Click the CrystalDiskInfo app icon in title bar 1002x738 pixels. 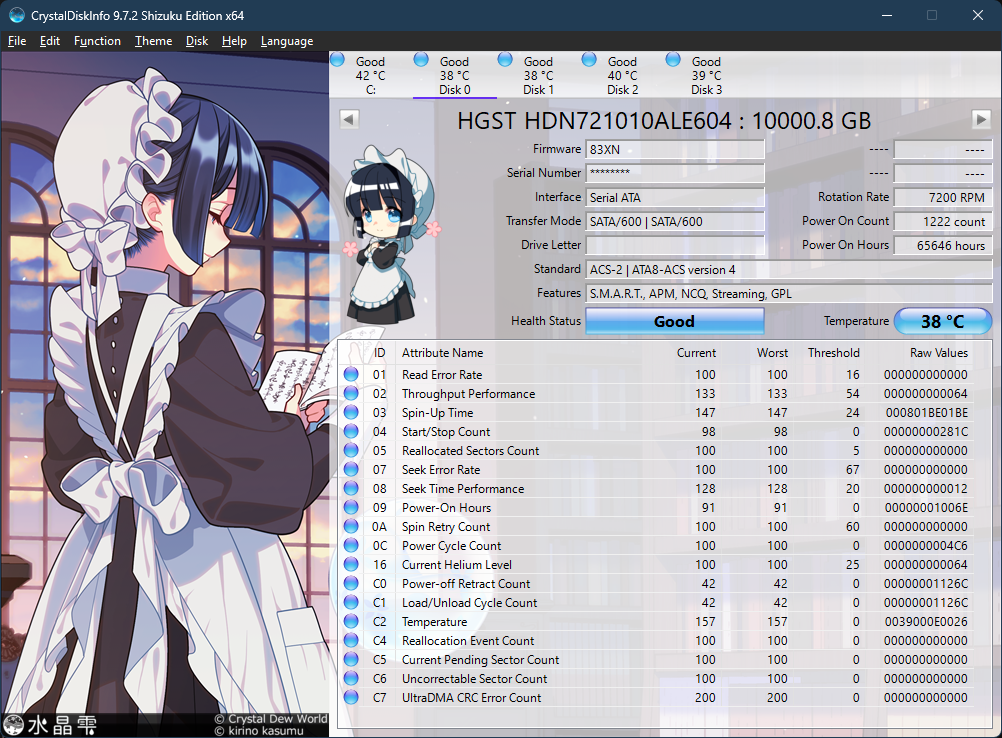coord(17,15)
